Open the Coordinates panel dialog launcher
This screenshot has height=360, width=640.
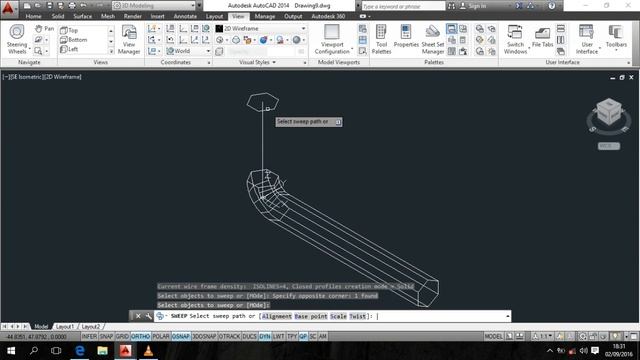(209, 62)
